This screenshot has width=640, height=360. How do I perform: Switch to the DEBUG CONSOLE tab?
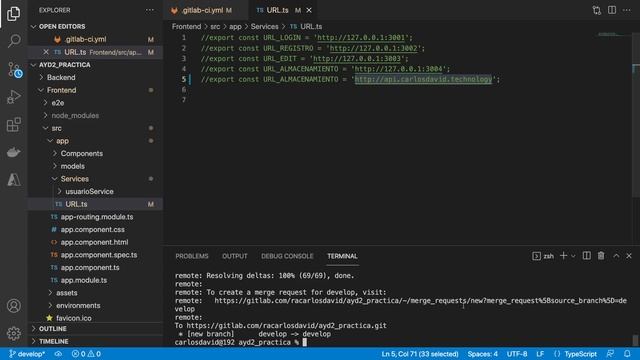(287, 256)
